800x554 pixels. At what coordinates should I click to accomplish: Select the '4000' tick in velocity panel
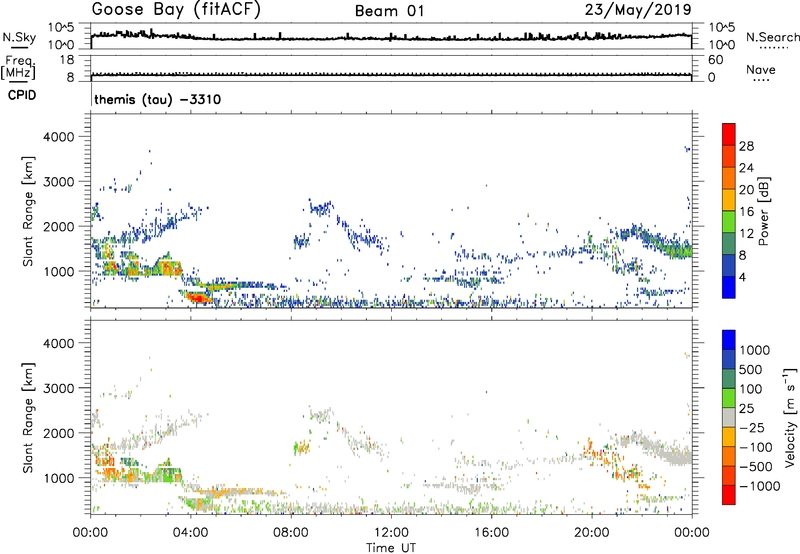point(58,343)
